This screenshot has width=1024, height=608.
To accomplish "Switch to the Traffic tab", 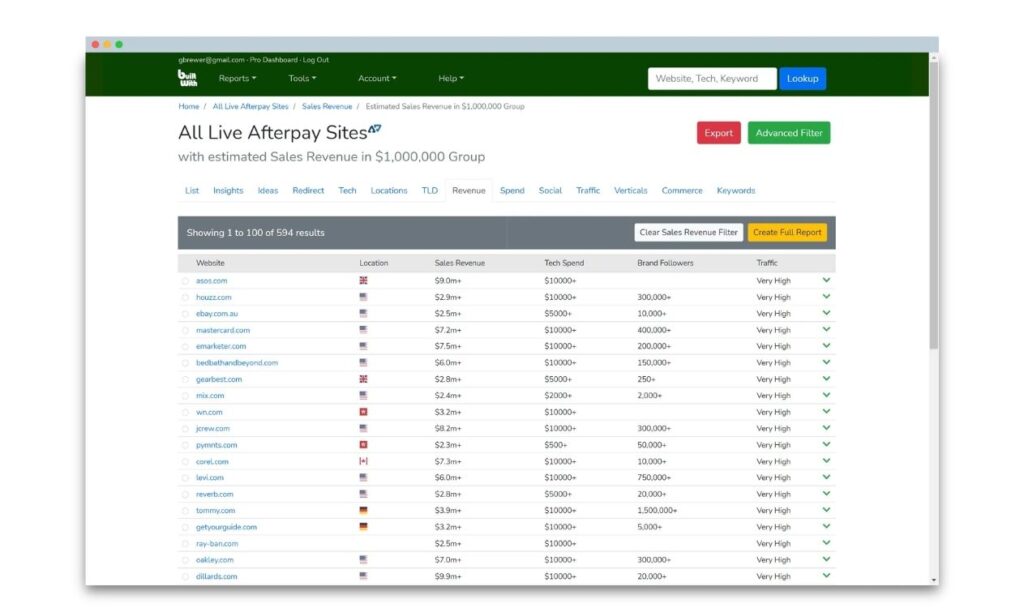I will point(588,191).
